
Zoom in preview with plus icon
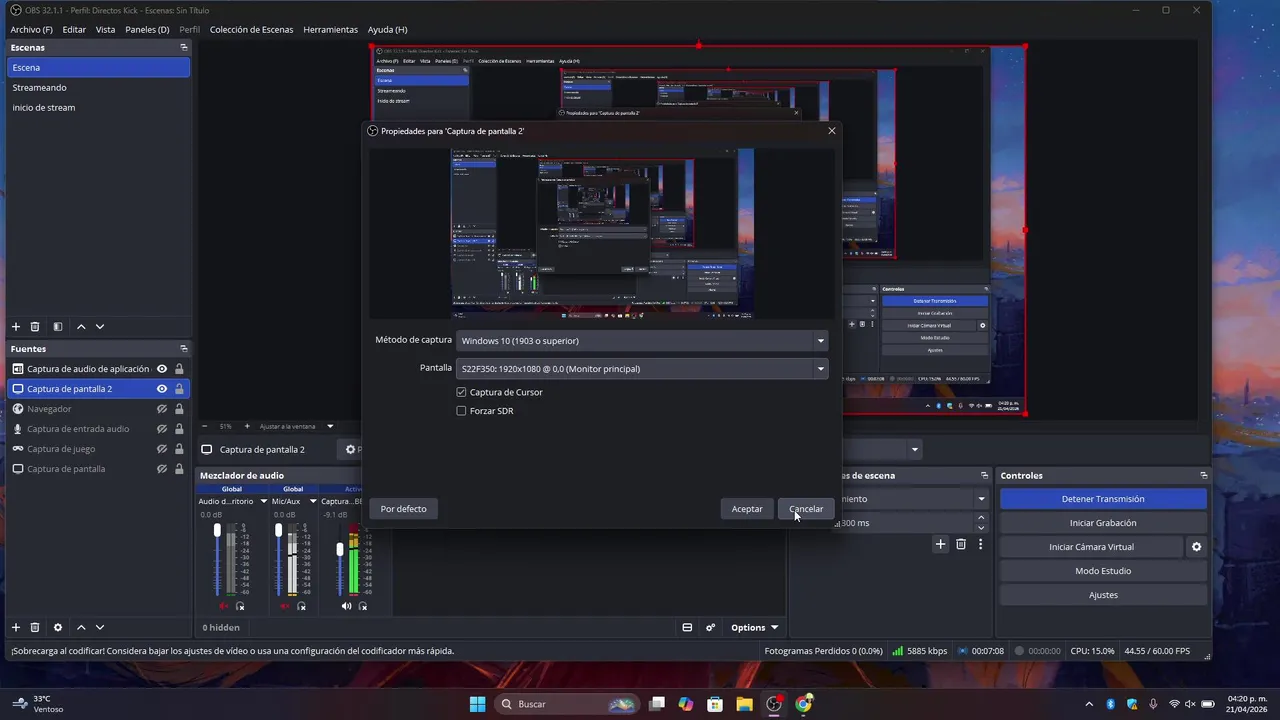pos(247,426)
